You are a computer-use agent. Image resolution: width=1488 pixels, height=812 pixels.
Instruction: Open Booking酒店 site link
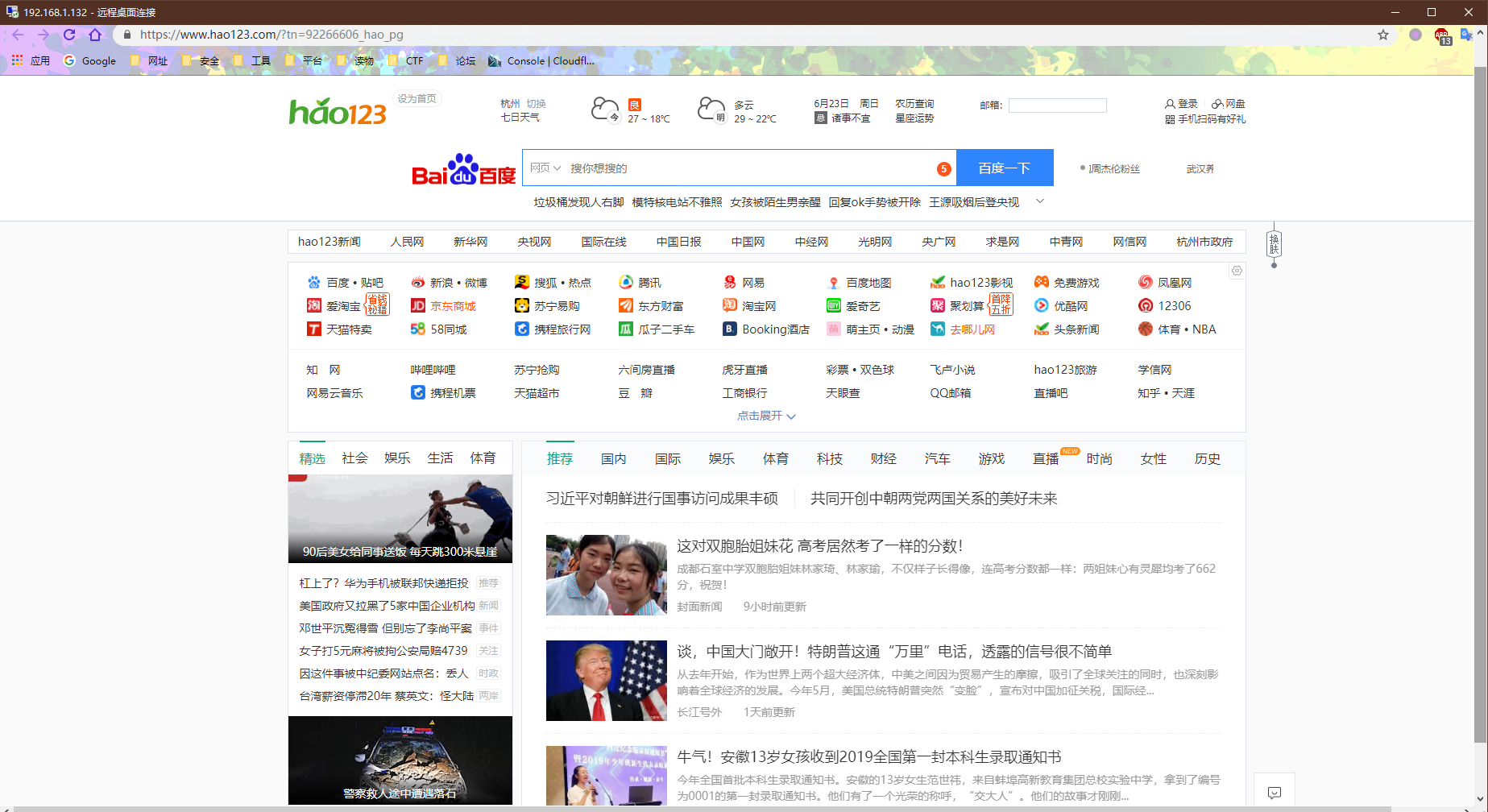[766, 329]
